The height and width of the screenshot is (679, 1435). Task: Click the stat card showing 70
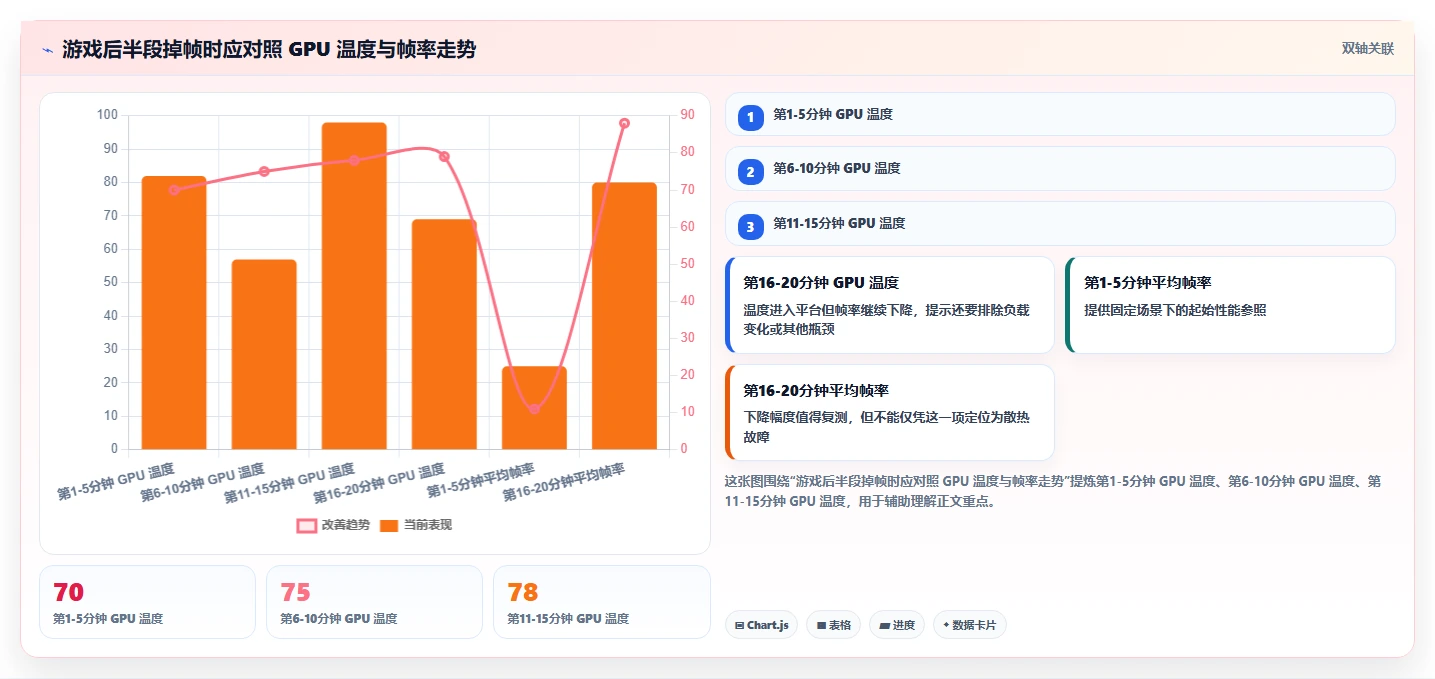point(148,602)
